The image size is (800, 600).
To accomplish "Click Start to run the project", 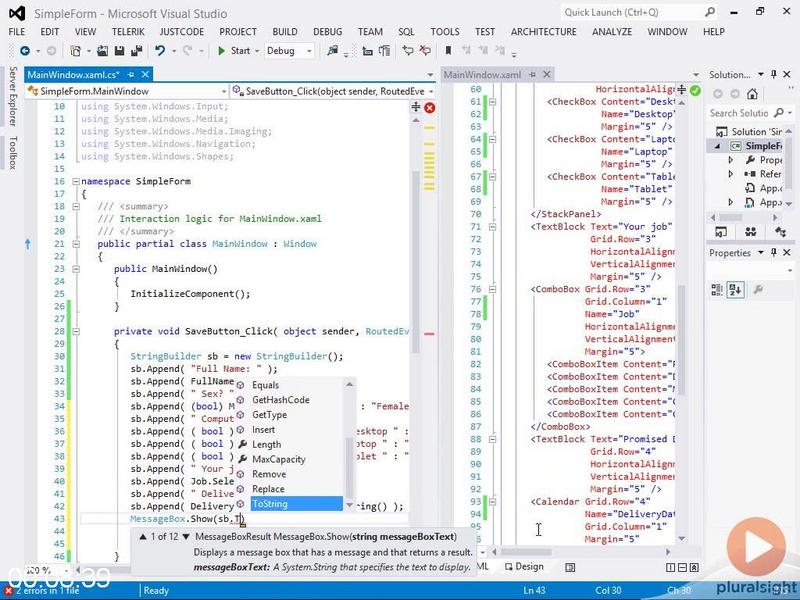I will 234,51.
